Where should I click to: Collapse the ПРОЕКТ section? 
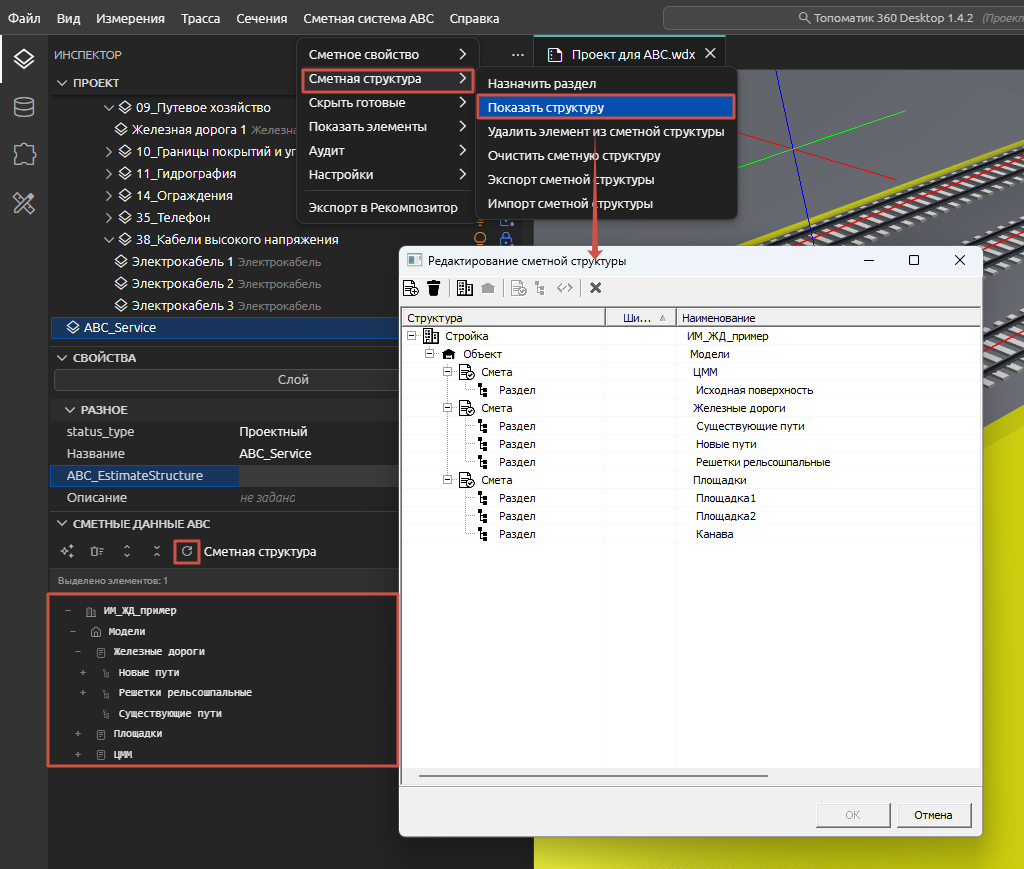[x=62, y=83]
